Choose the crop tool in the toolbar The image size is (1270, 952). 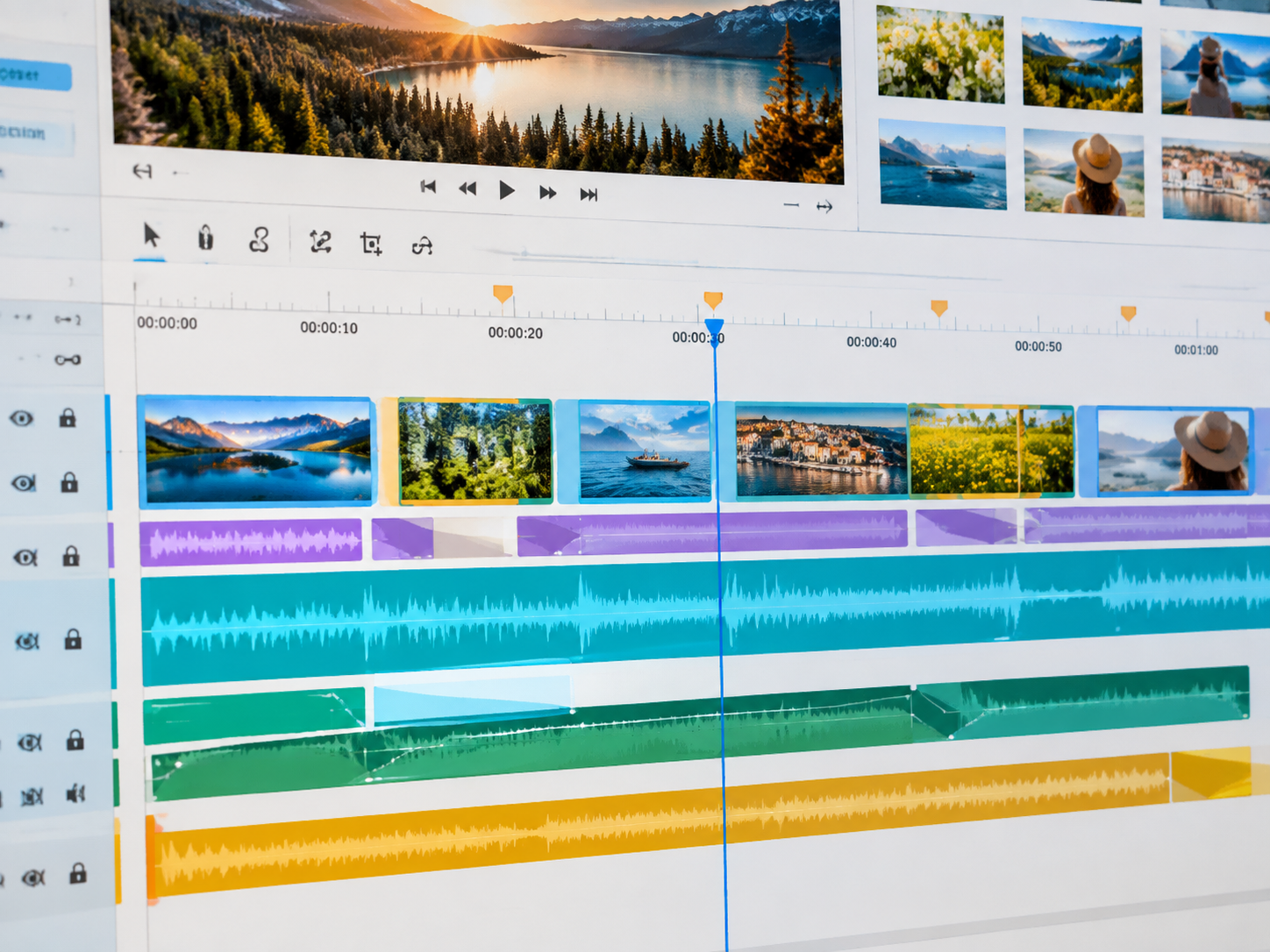(371, 244)
